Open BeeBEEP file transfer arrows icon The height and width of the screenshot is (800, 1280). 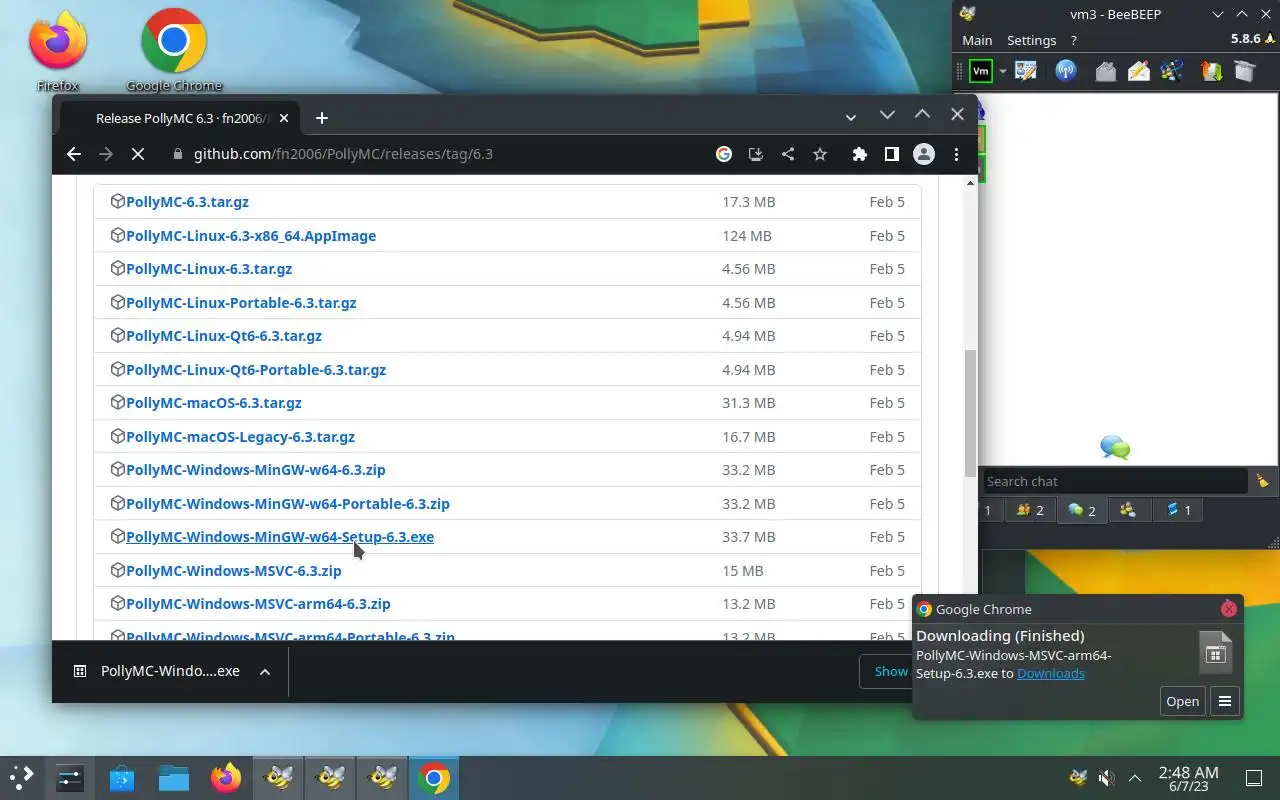[1211, 71]
